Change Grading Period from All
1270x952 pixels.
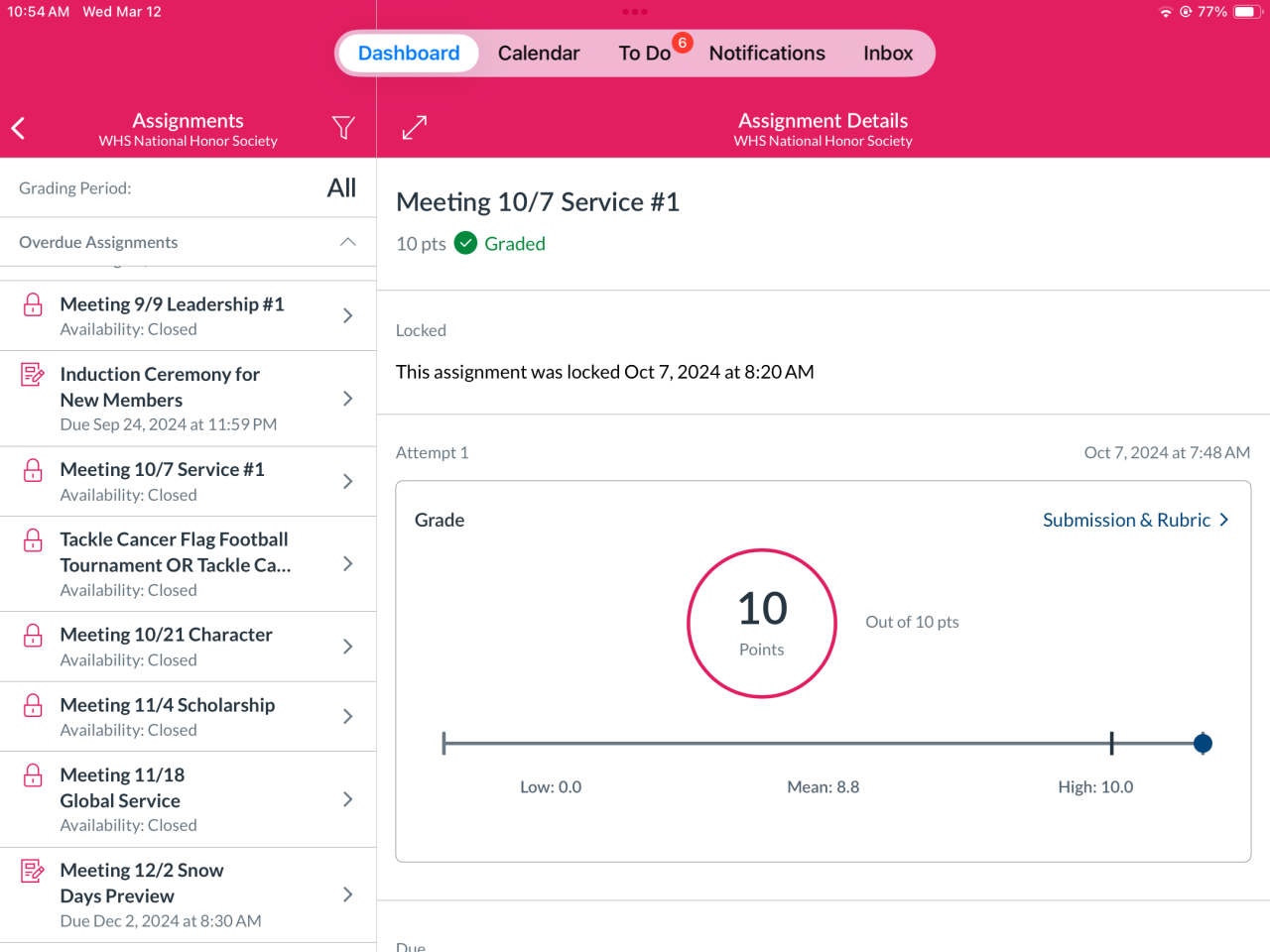pyautogui.click(x=340, y=188)
